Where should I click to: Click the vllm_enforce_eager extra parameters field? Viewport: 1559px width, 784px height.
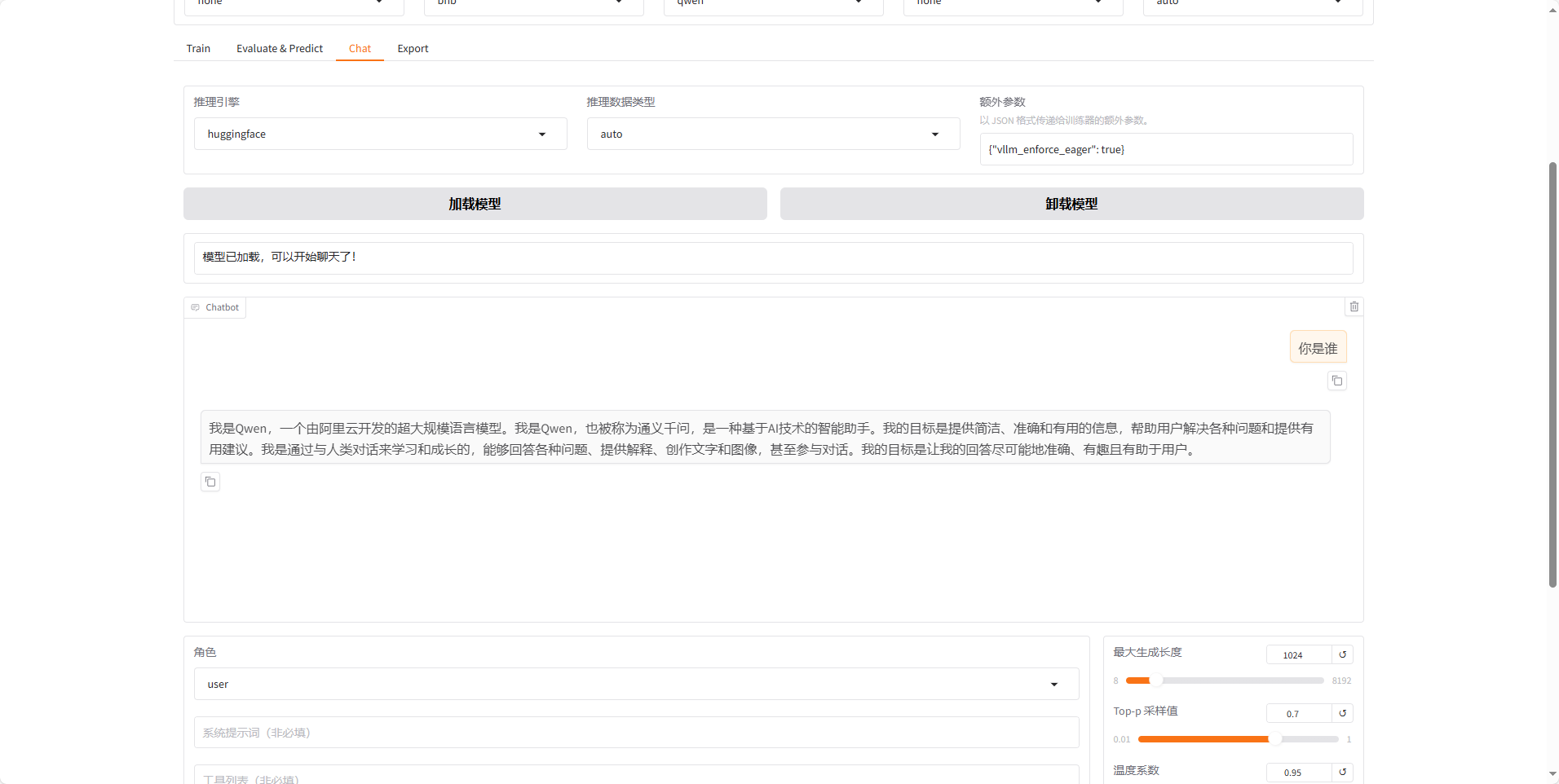[x=1166, y=149]
